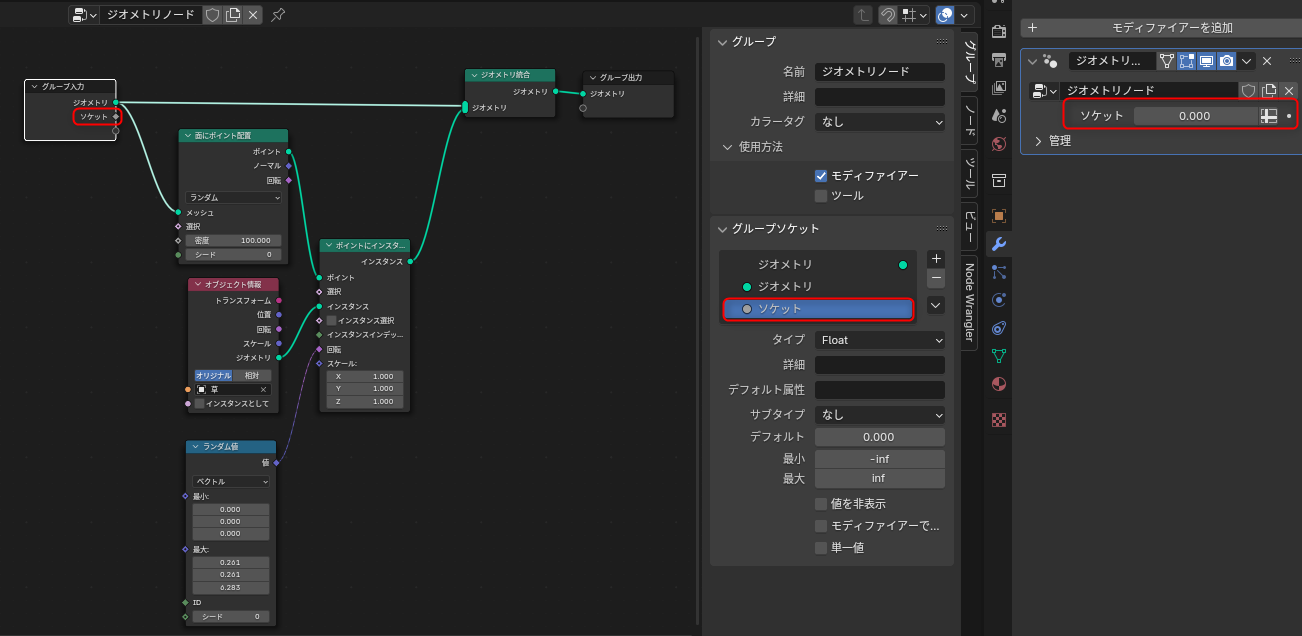The height and width of the screenshot is (636, 1302).
Task: Switch to the Node Wrangler sidebar tab
Action: (969, 300)
